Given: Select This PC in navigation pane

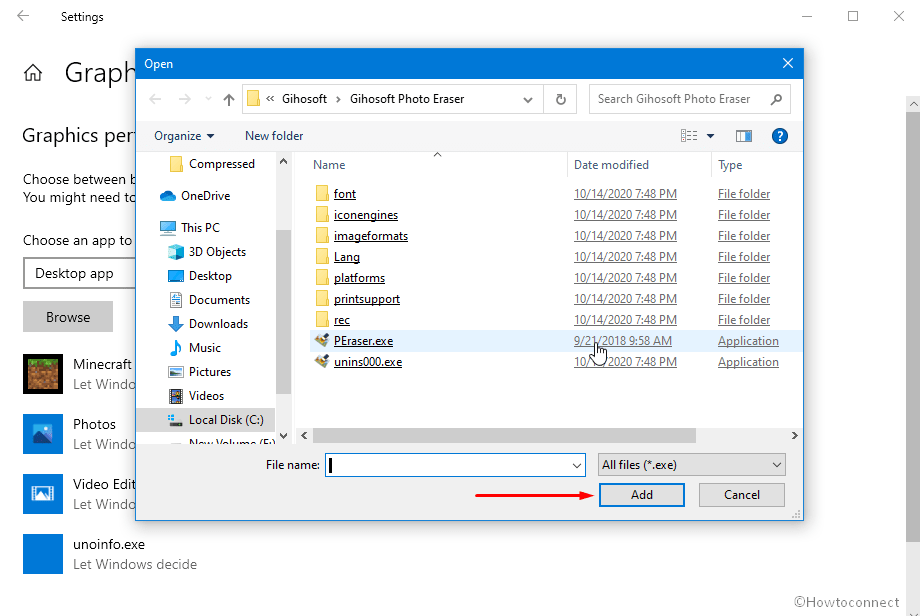Looking at the screenshot, I should pos(190,228).
